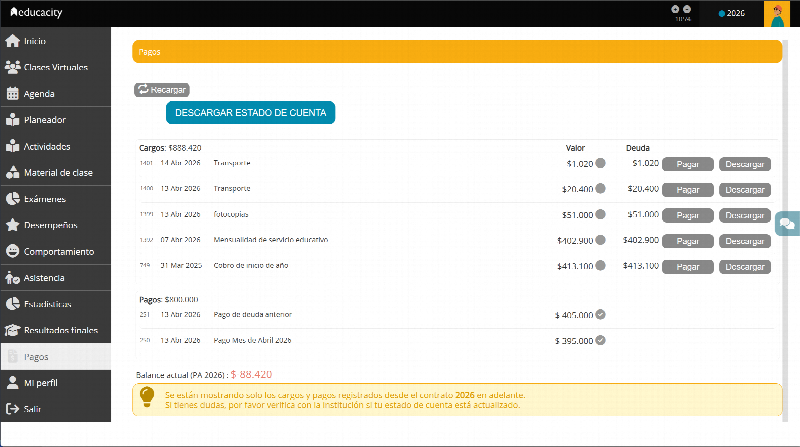Click status circle for $1.020 Transporte charge

point(601,163)
